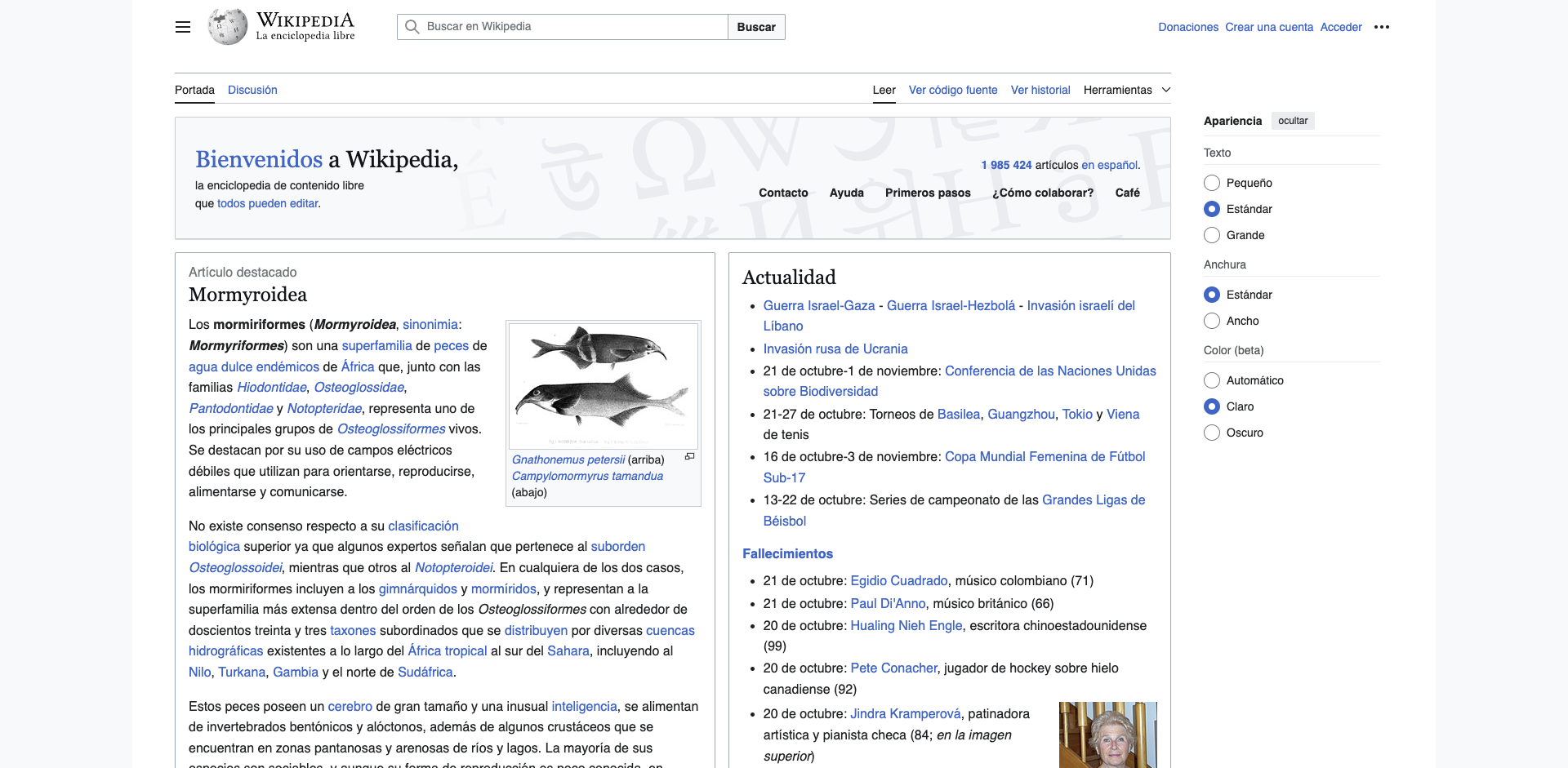Image resolution: width=1568 pixels, height=768 pixels.
Task: Click the superfamilia link
Action: pos(376,345)
